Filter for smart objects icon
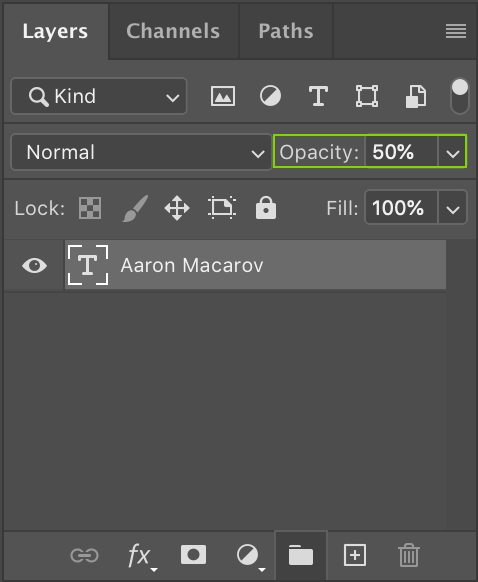Image resolution: width=478 pixels, height=582 pixels. tap(416, 97)
